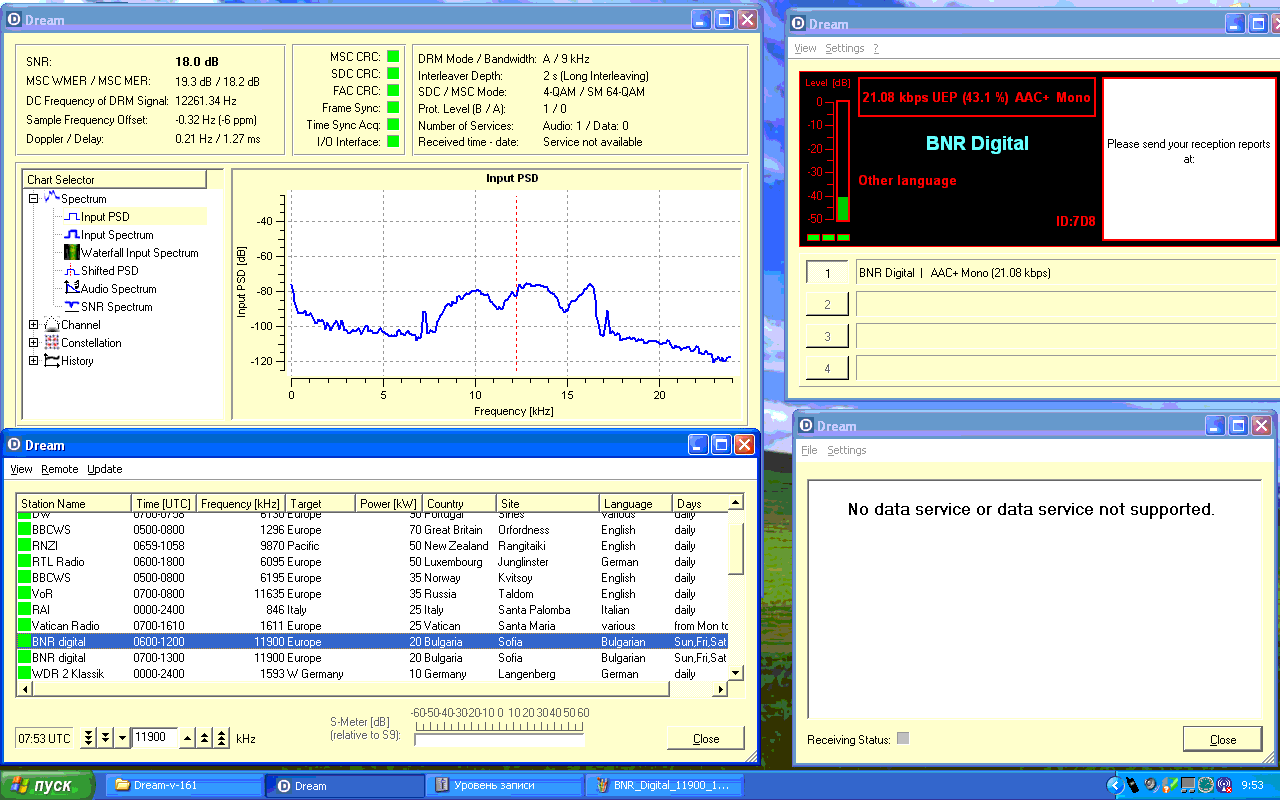This screenshot has width=1280, height=800.
Task: Click the handheld radio icon in system tray
Action: [1133, 785]
